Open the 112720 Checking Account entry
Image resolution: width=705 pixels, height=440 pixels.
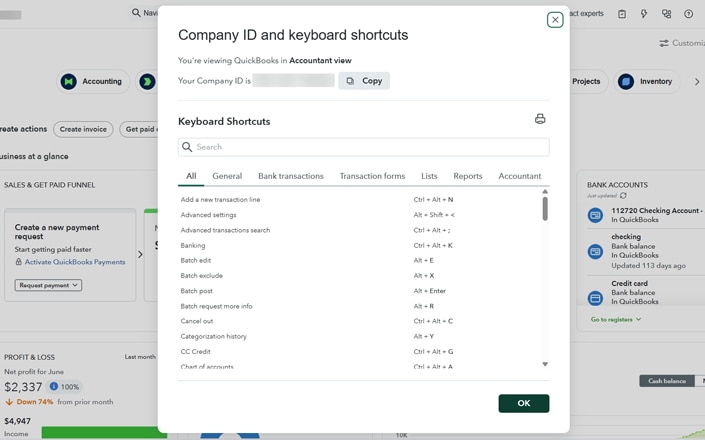point(645,215)
